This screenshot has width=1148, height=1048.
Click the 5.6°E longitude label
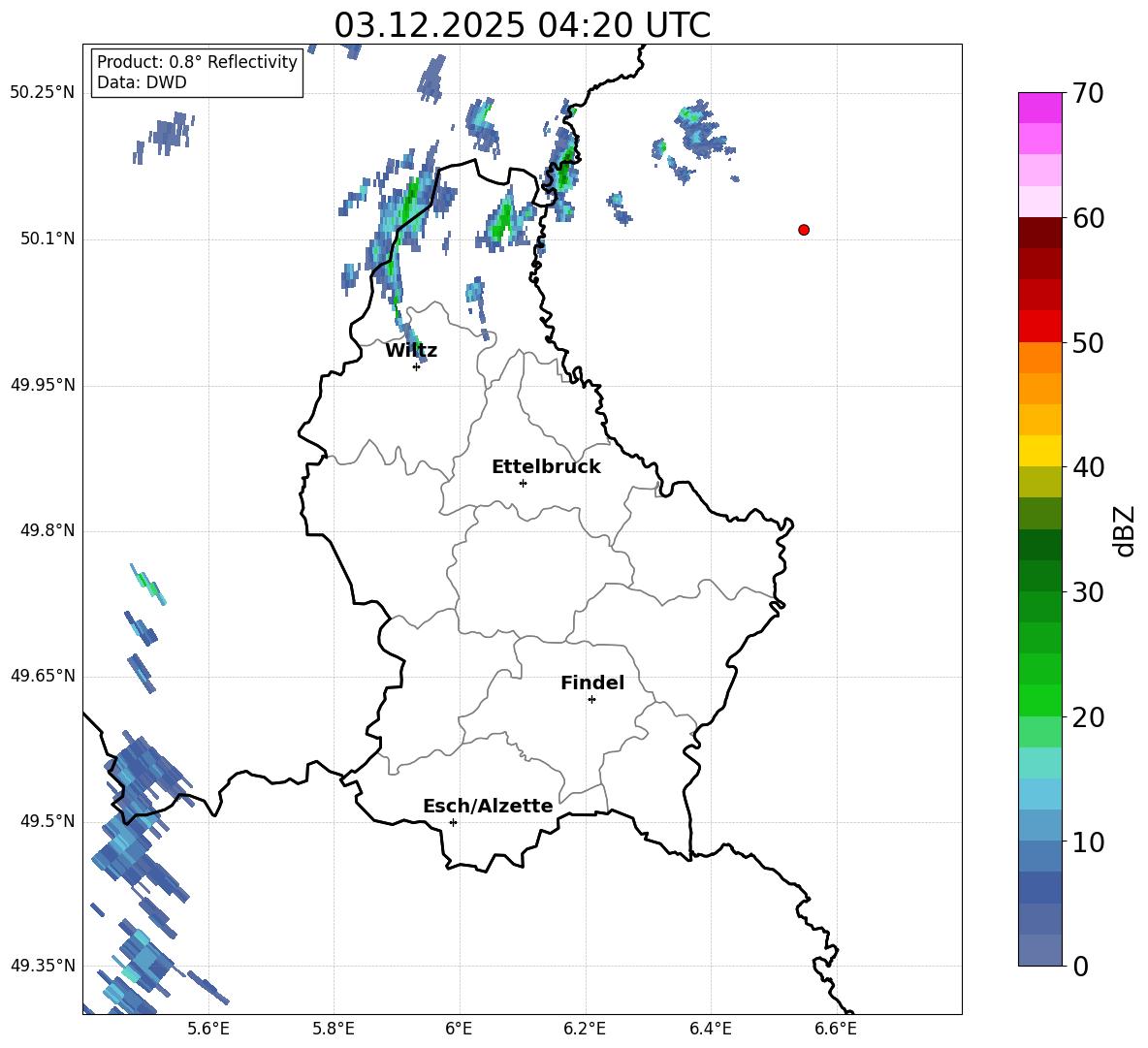pos(207,1029)
